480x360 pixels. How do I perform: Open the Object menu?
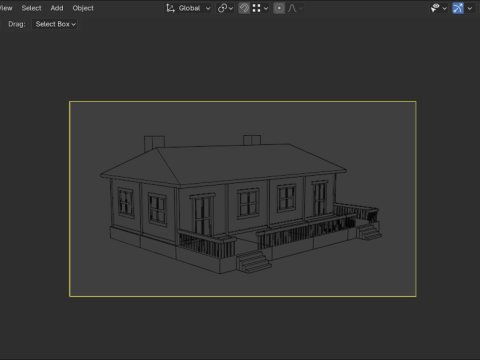(x=83, y=8)
